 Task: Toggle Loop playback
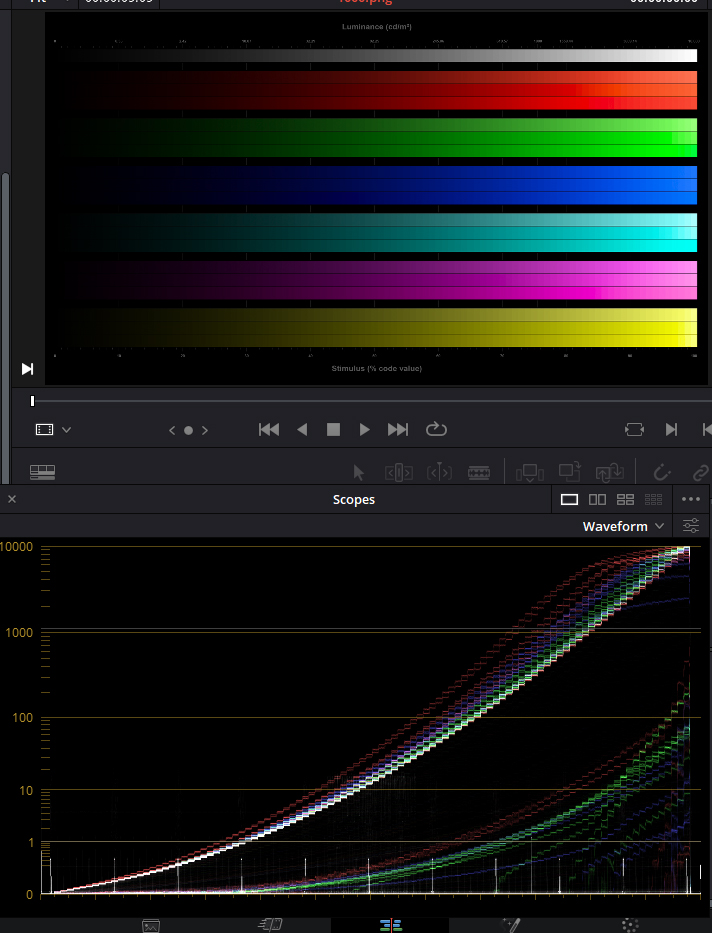(436, 429)
